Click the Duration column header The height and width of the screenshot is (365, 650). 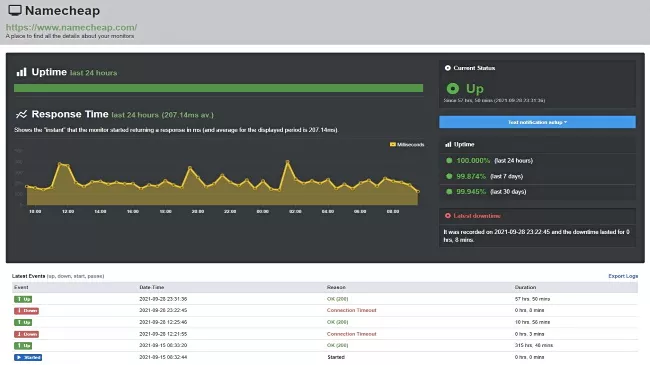[x=525, y=287]
